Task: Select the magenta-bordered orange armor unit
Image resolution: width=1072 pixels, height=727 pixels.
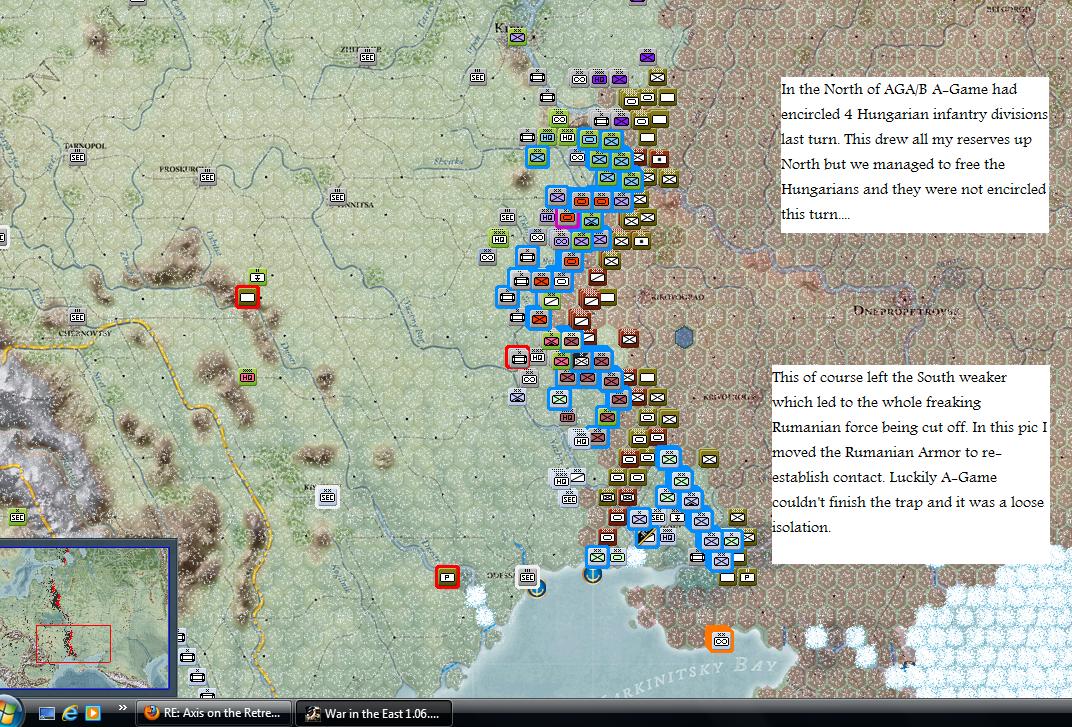Action: (x=567, y=217)
